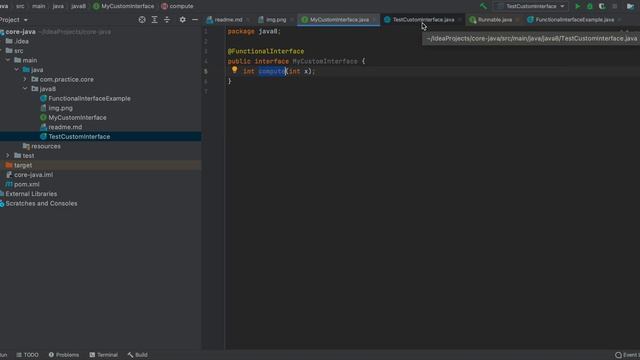Click the compute method breadcrumb
Screen dimensions: 640x360
[x=177, y=6]
